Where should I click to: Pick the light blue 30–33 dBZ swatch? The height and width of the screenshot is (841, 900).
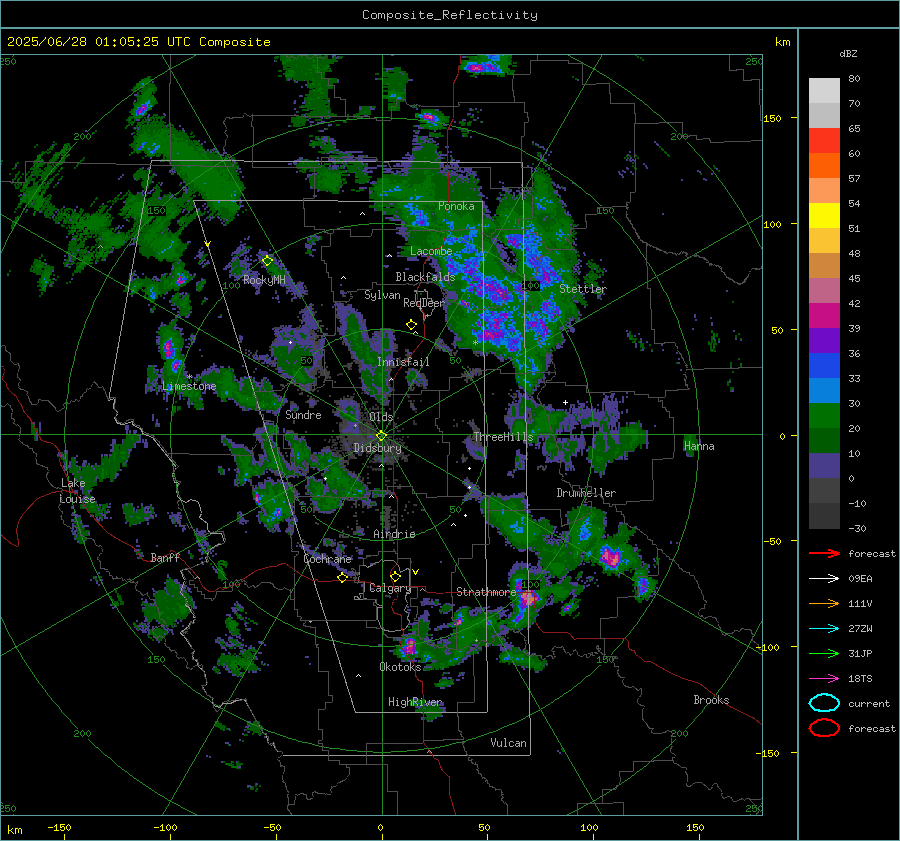[x=824, y=391]
